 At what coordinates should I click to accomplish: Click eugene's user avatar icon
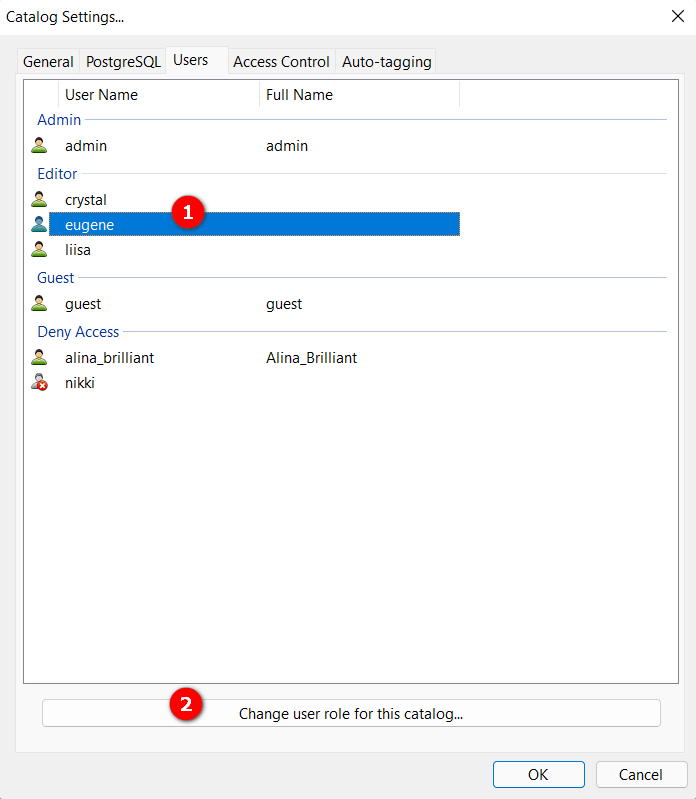point(39,225)
